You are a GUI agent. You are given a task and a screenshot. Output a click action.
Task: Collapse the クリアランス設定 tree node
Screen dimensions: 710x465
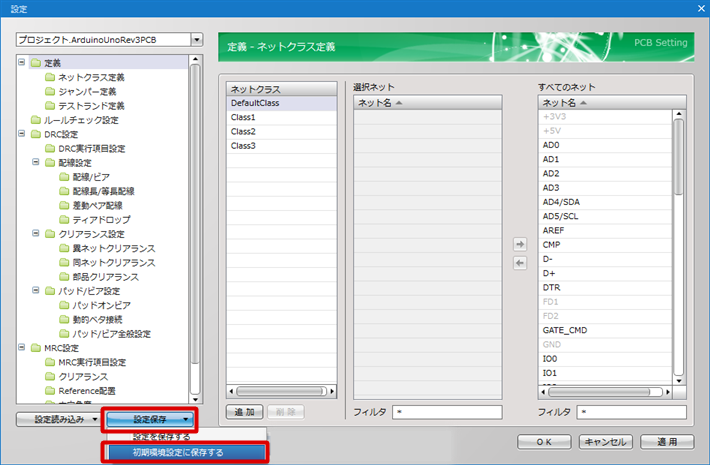[36, 234]
